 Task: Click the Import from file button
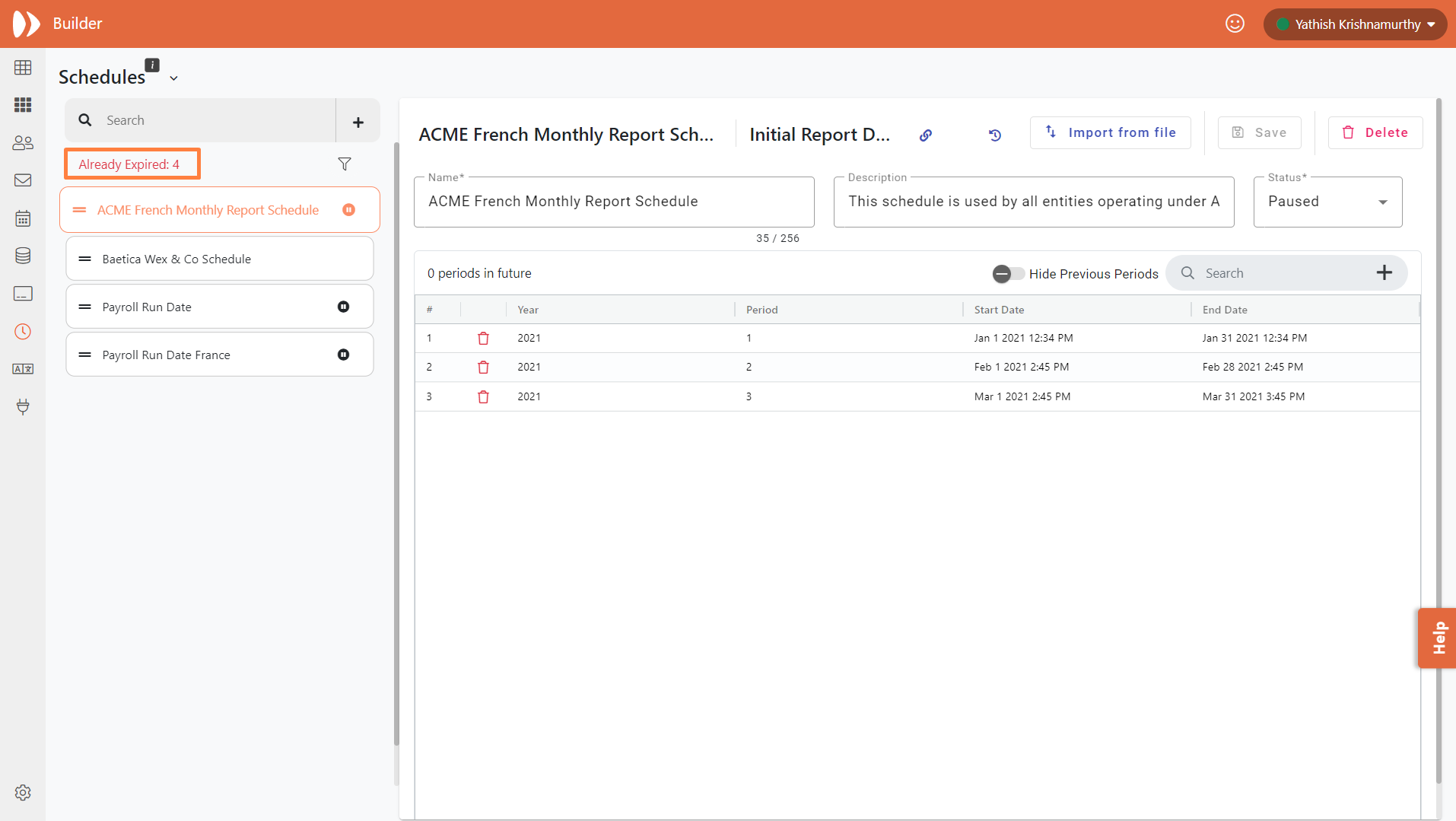tap(1110, 132)
